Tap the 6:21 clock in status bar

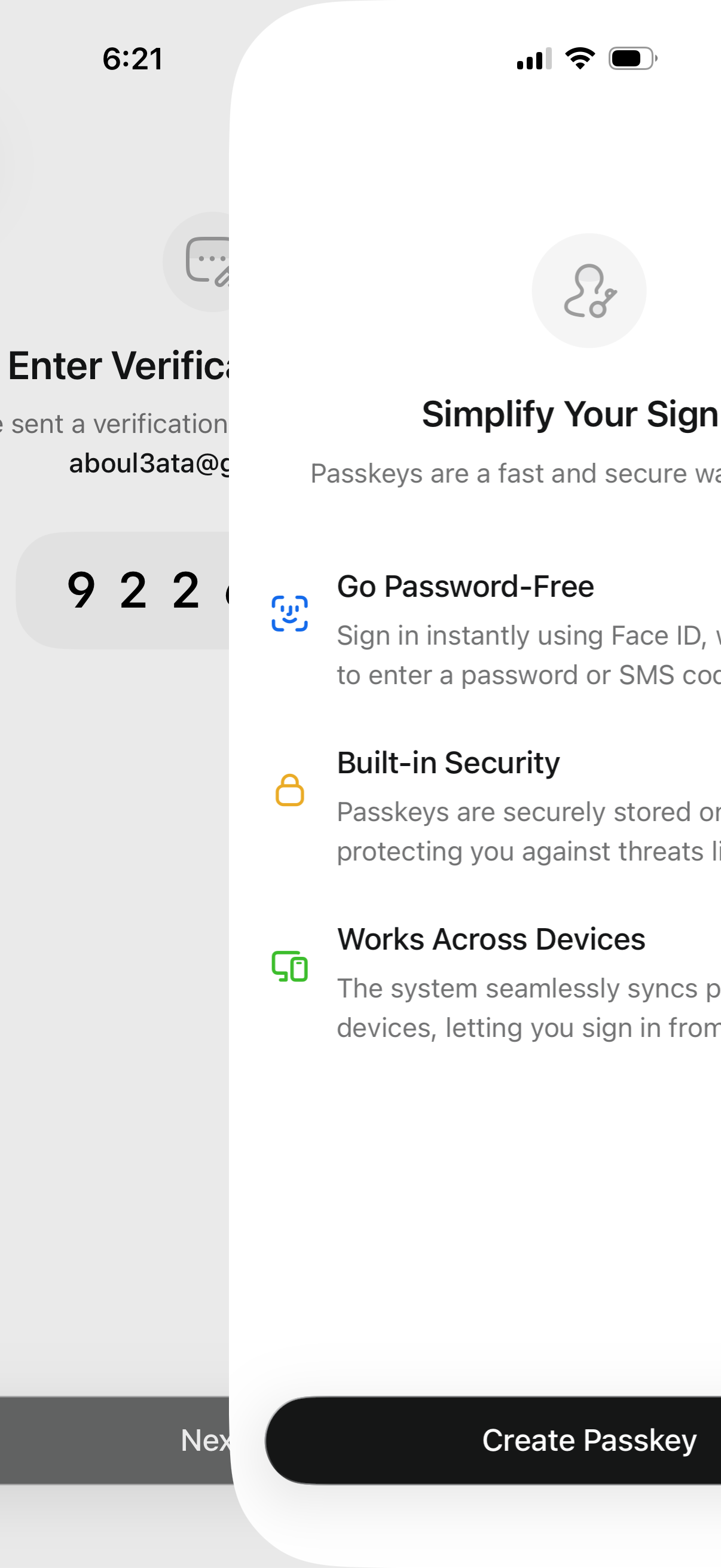tap(133, 59)
